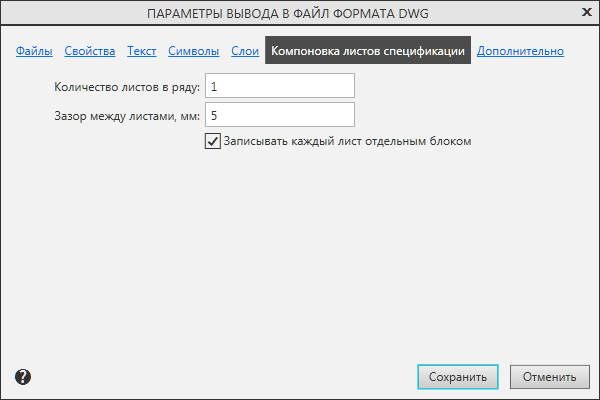Uncheck the Записывать каждый лист отдельным блоком box
The width and height of the screenshot is (600, 400).
coord(212,141)
